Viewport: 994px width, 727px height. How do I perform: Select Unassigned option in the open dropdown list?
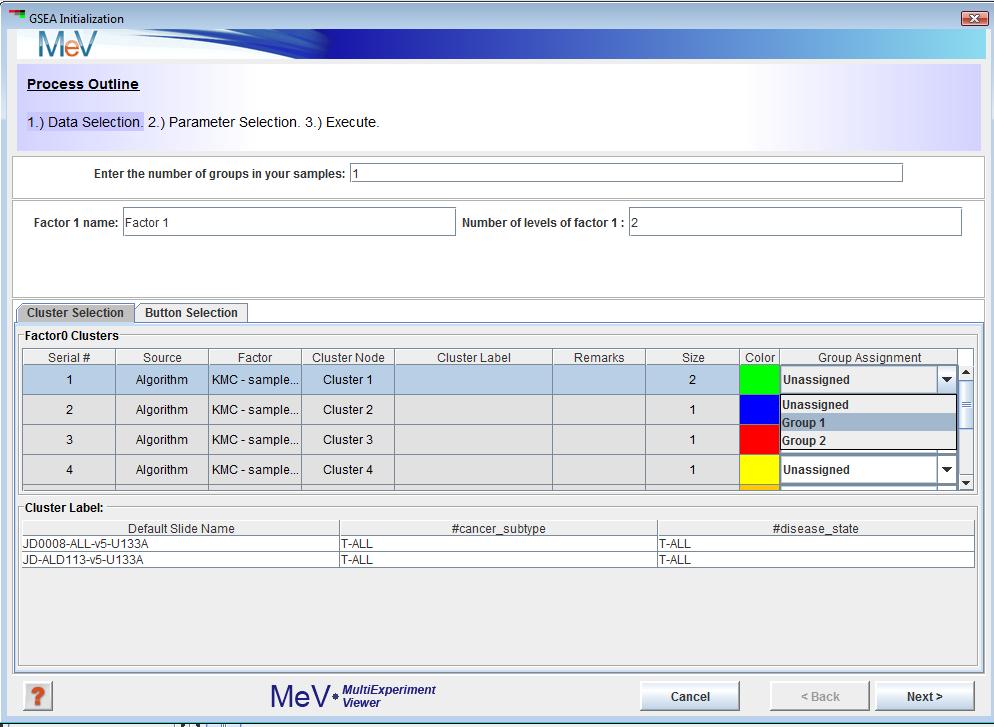pyautogui.click(x=867, y=405)
